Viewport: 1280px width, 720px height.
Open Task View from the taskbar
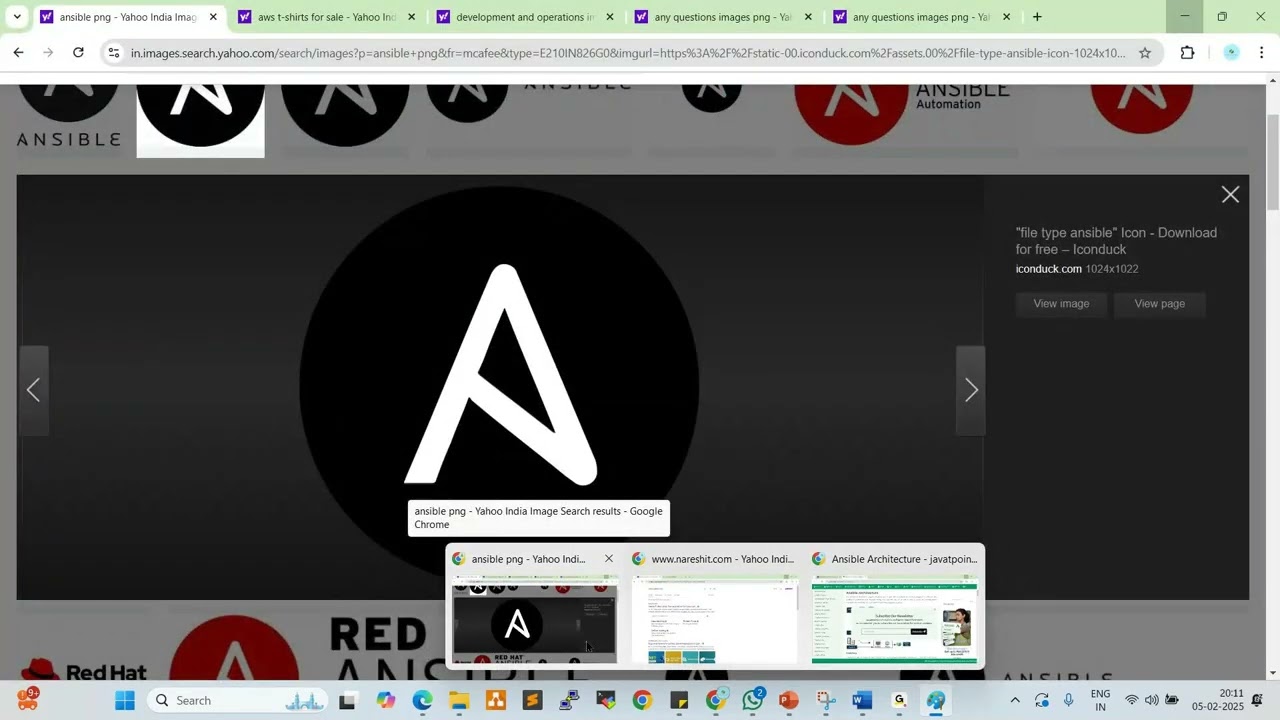[347, 701]
